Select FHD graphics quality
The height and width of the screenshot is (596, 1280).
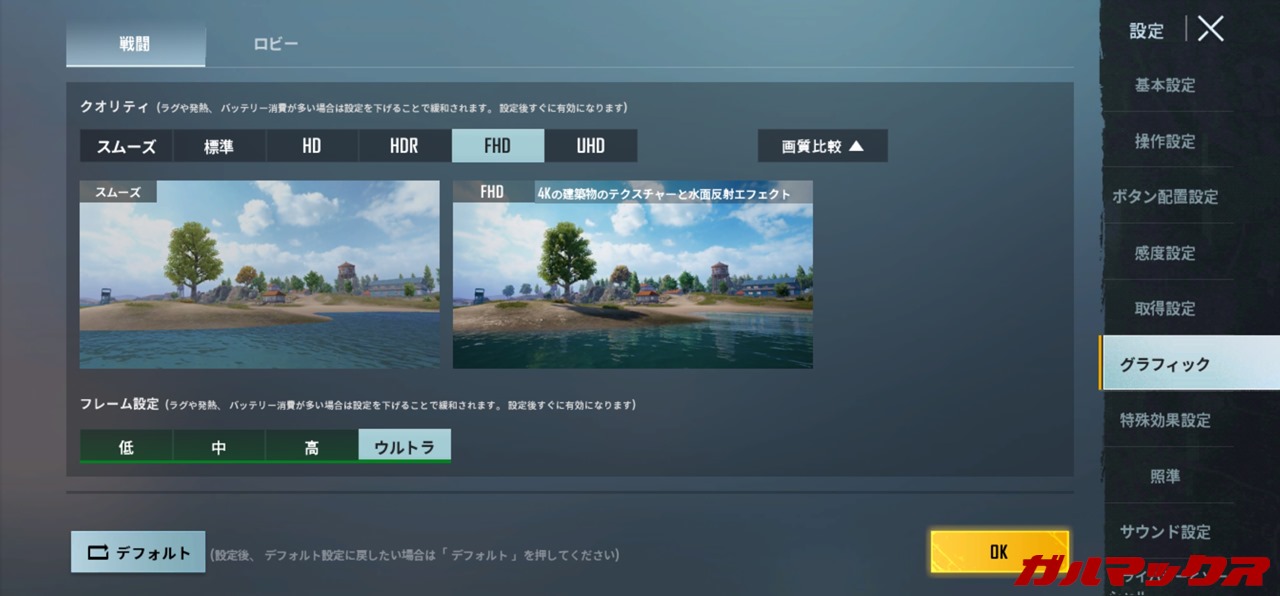coord(497,146)
